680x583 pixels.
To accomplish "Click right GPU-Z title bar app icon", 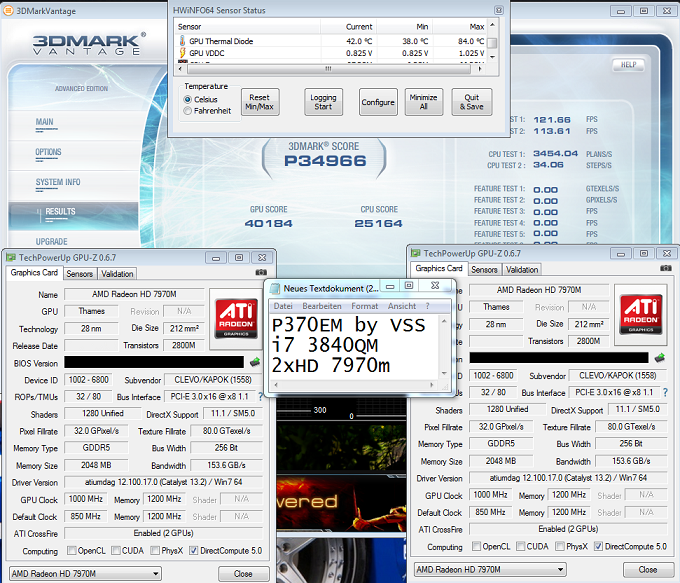I will (x=416, y=253).
